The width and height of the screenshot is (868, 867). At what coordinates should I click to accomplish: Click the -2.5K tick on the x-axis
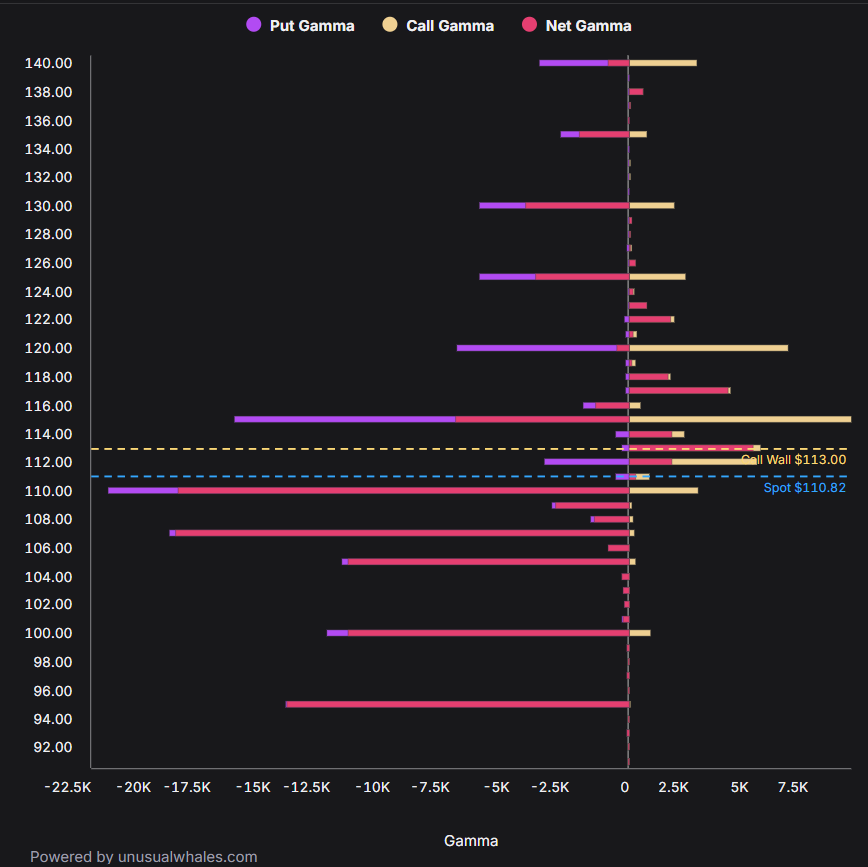click(550, 787)
